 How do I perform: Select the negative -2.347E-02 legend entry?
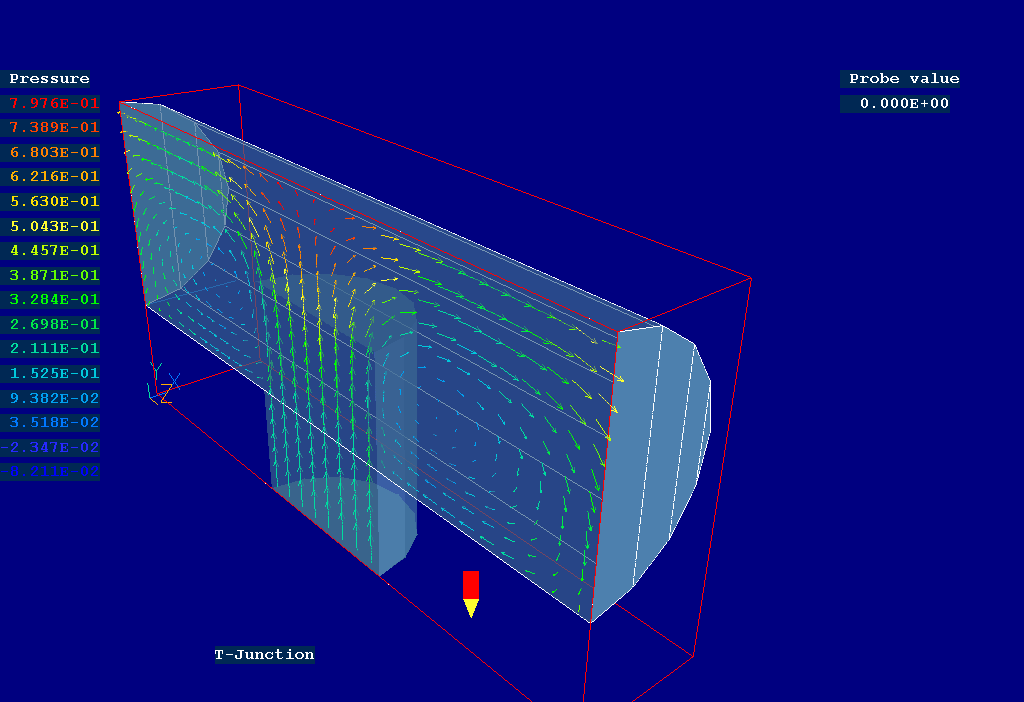54,447
